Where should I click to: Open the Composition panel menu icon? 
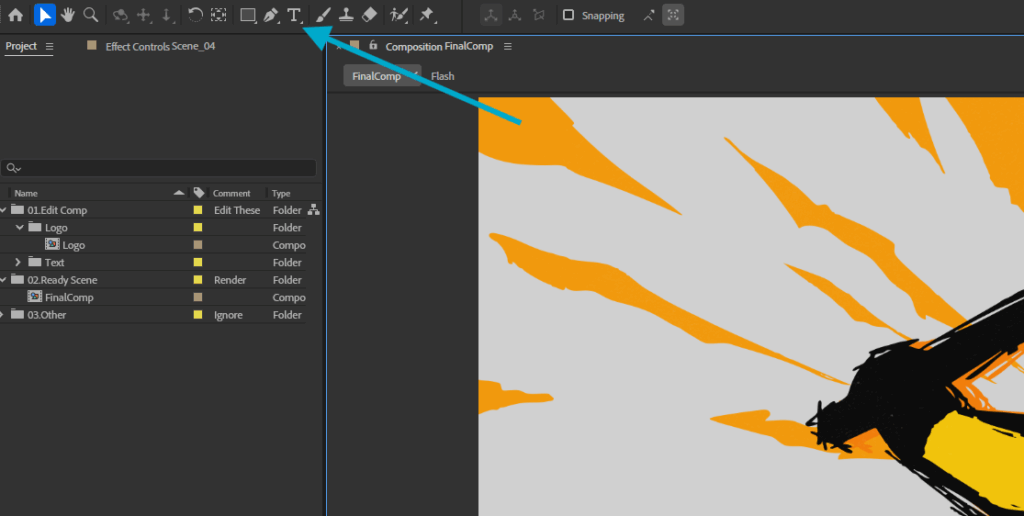(x=508, y=46)
